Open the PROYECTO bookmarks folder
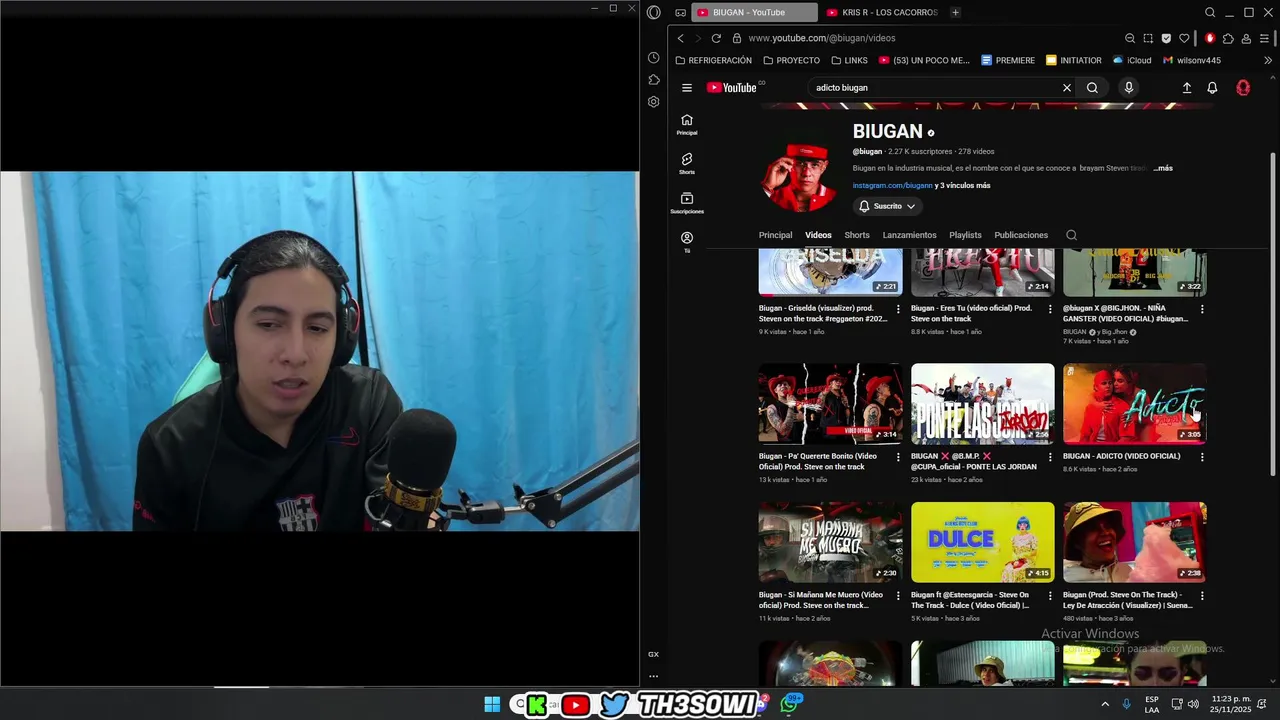 pos(791,60)
